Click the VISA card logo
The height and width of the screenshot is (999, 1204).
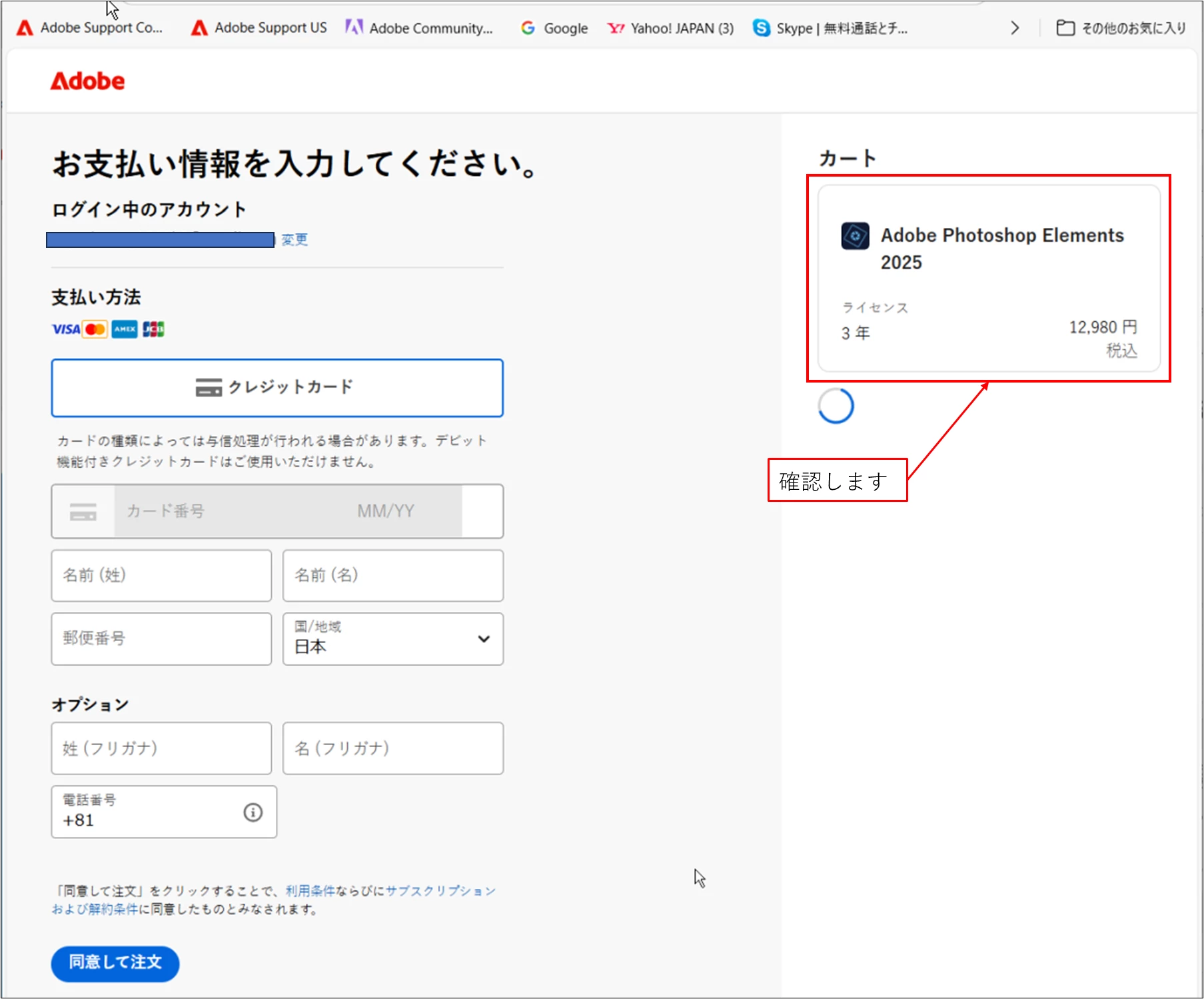(x=66, y=329)
